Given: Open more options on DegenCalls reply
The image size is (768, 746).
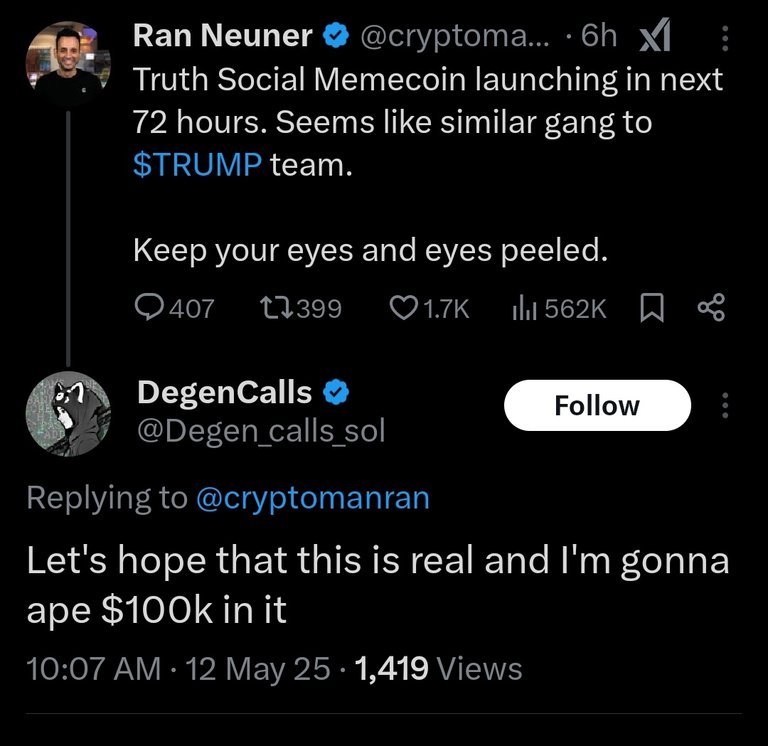Looking at the screenshot, I should (725, 405).
